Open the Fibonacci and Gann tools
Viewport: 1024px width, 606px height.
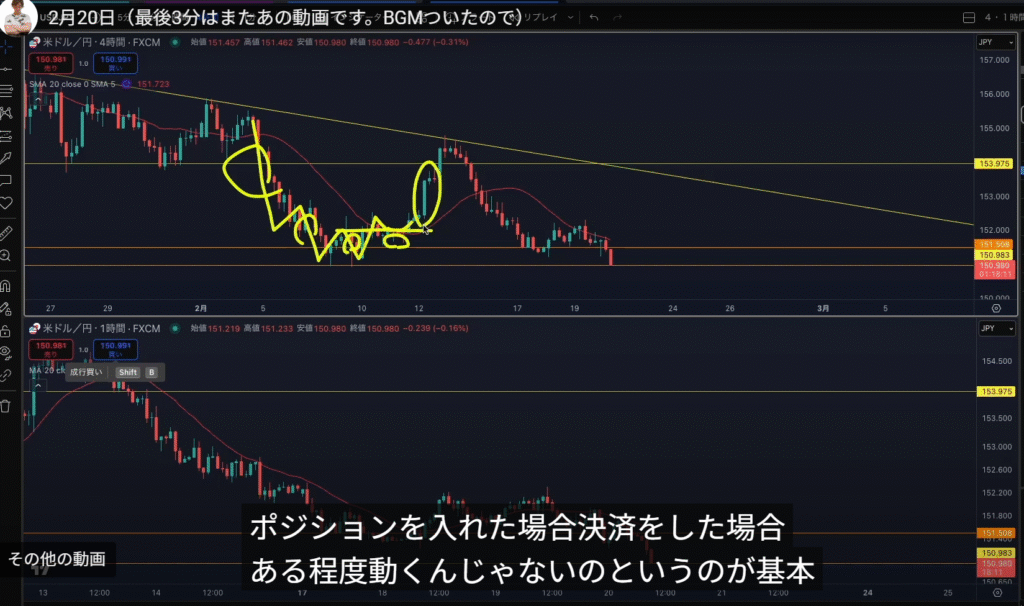point(6,91)
